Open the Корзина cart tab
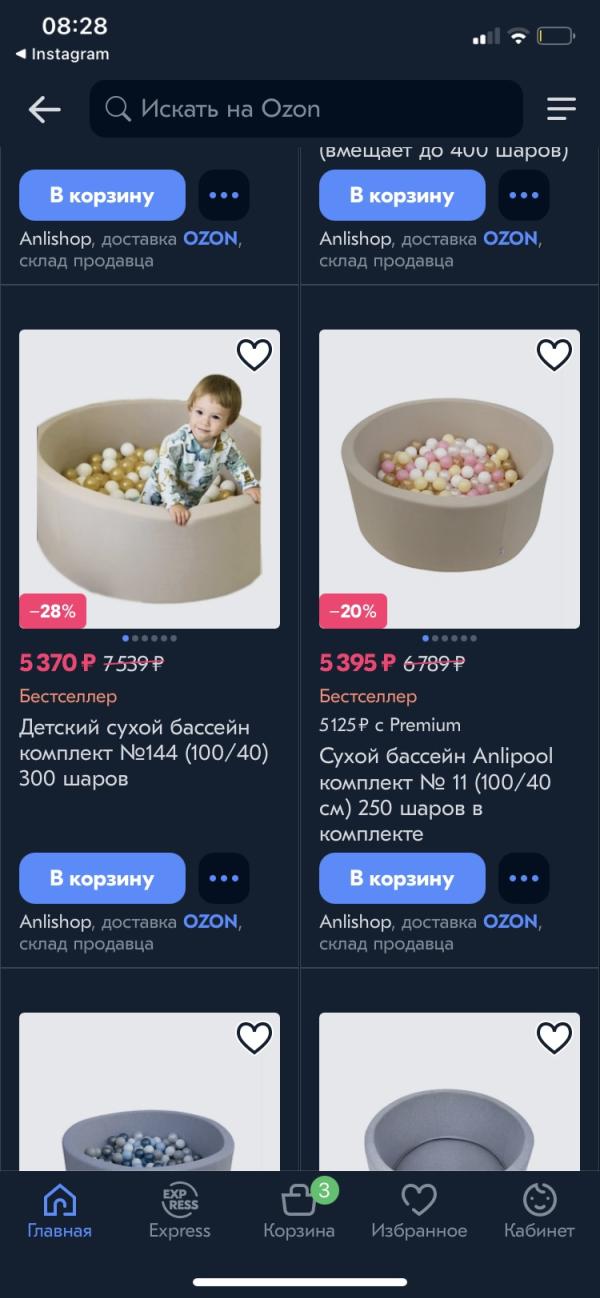Screen dimensions: 600x1298 [299, 1209]
